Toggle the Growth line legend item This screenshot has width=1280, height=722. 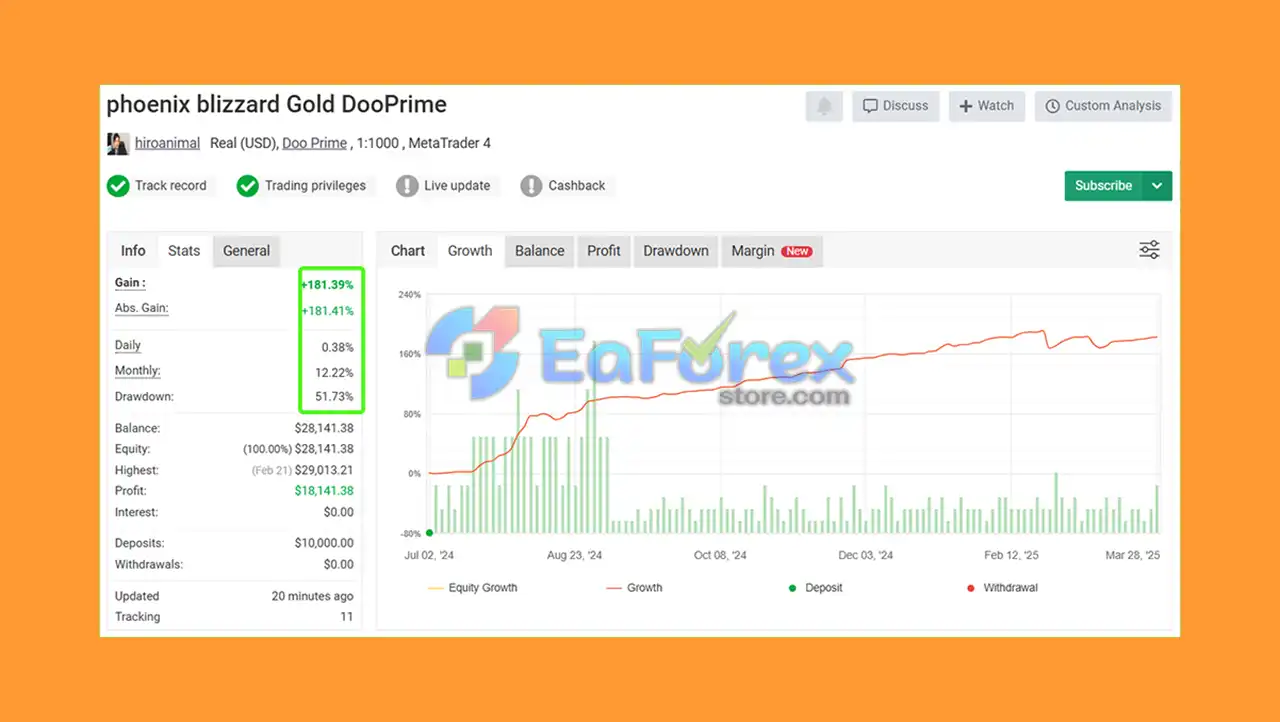pyautogui.click(x=634, y=588)
